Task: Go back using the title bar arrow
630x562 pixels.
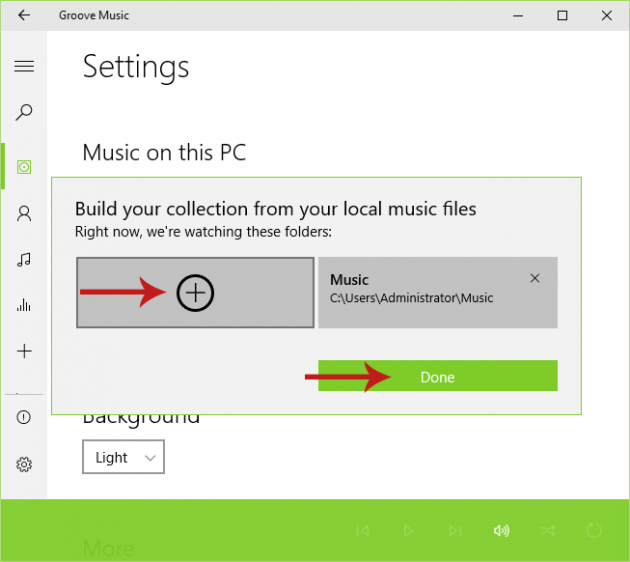Action: click(x=24, y=16)
